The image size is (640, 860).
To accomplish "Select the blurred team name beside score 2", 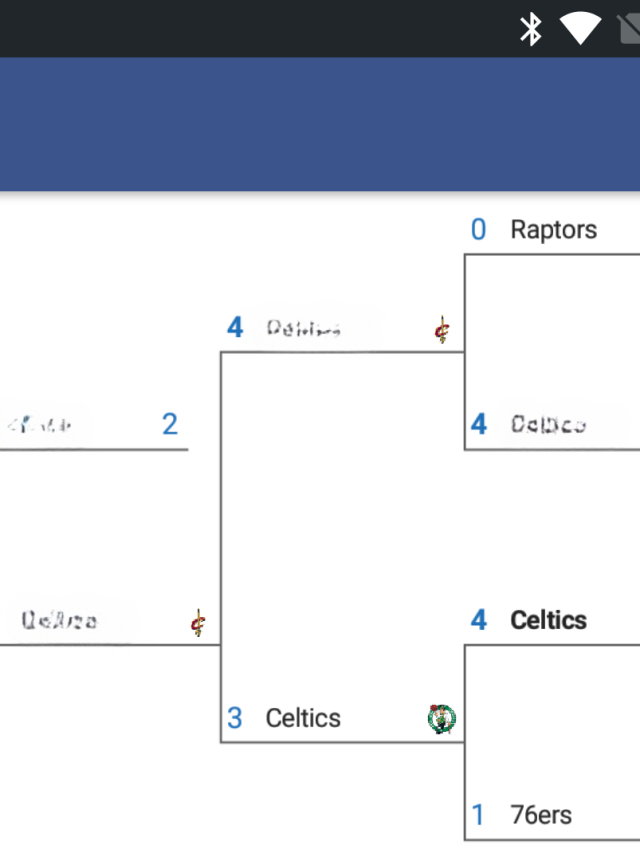I will [x=39, y=425].
